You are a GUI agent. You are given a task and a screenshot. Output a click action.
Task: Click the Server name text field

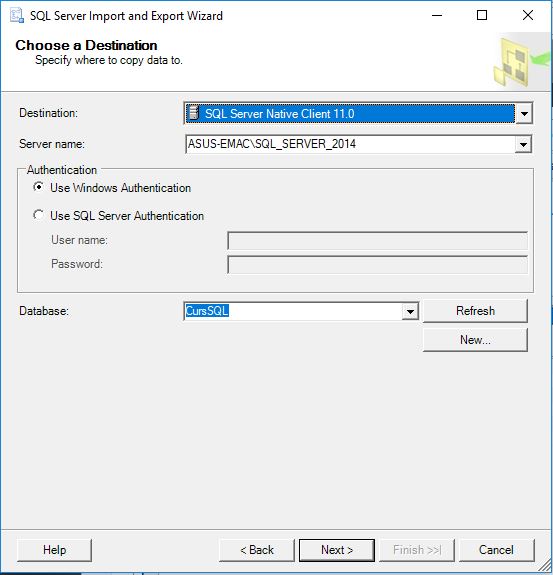(x=351, y=144)
